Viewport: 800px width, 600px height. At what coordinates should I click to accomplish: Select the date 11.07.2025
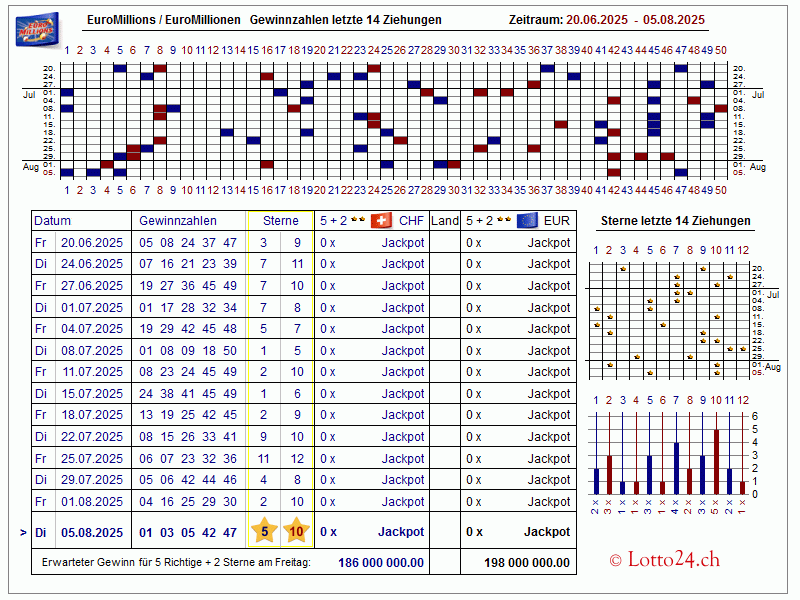[92, 372]
